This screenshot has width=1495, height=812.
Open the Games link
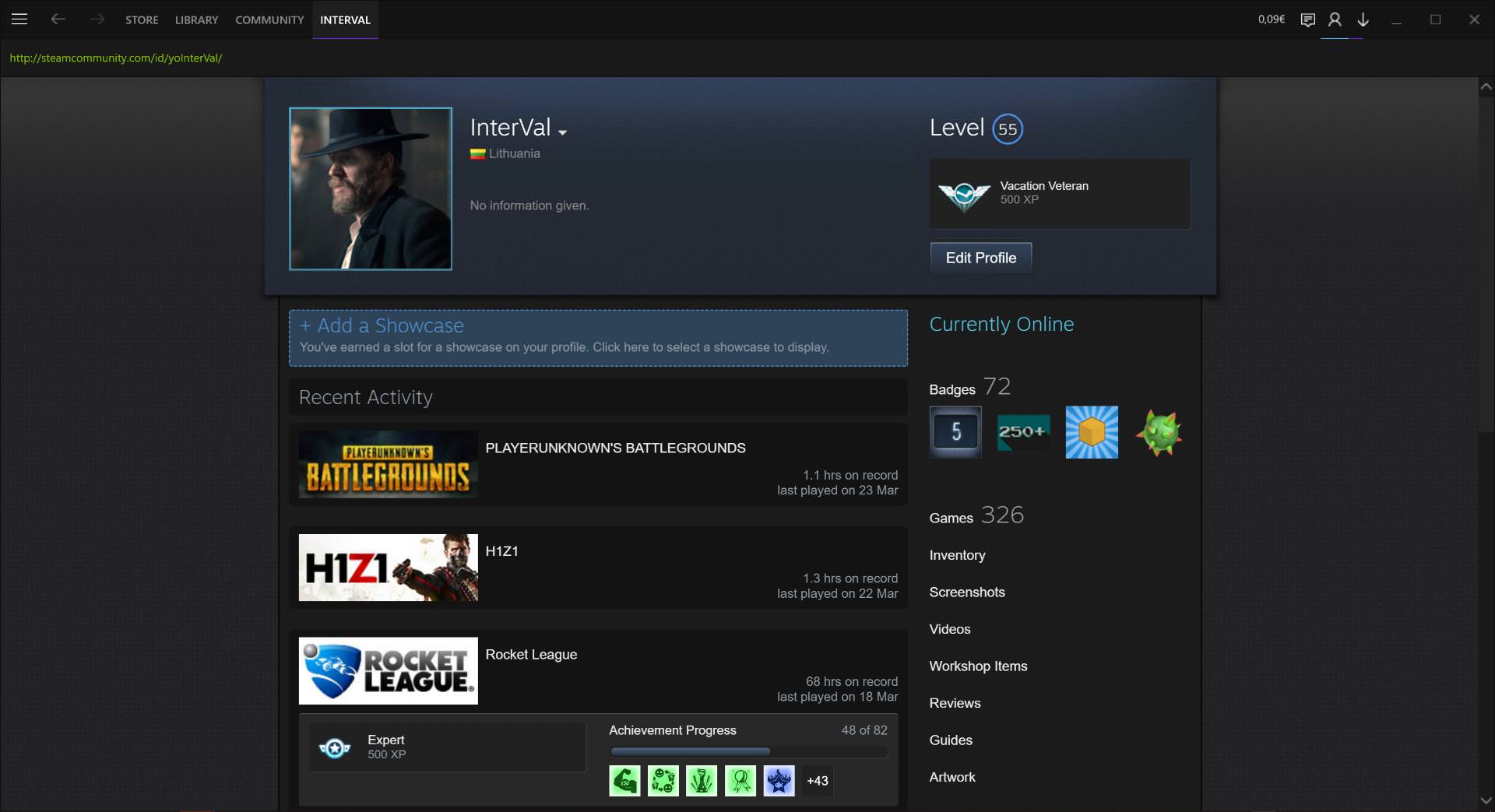(951, 518)
